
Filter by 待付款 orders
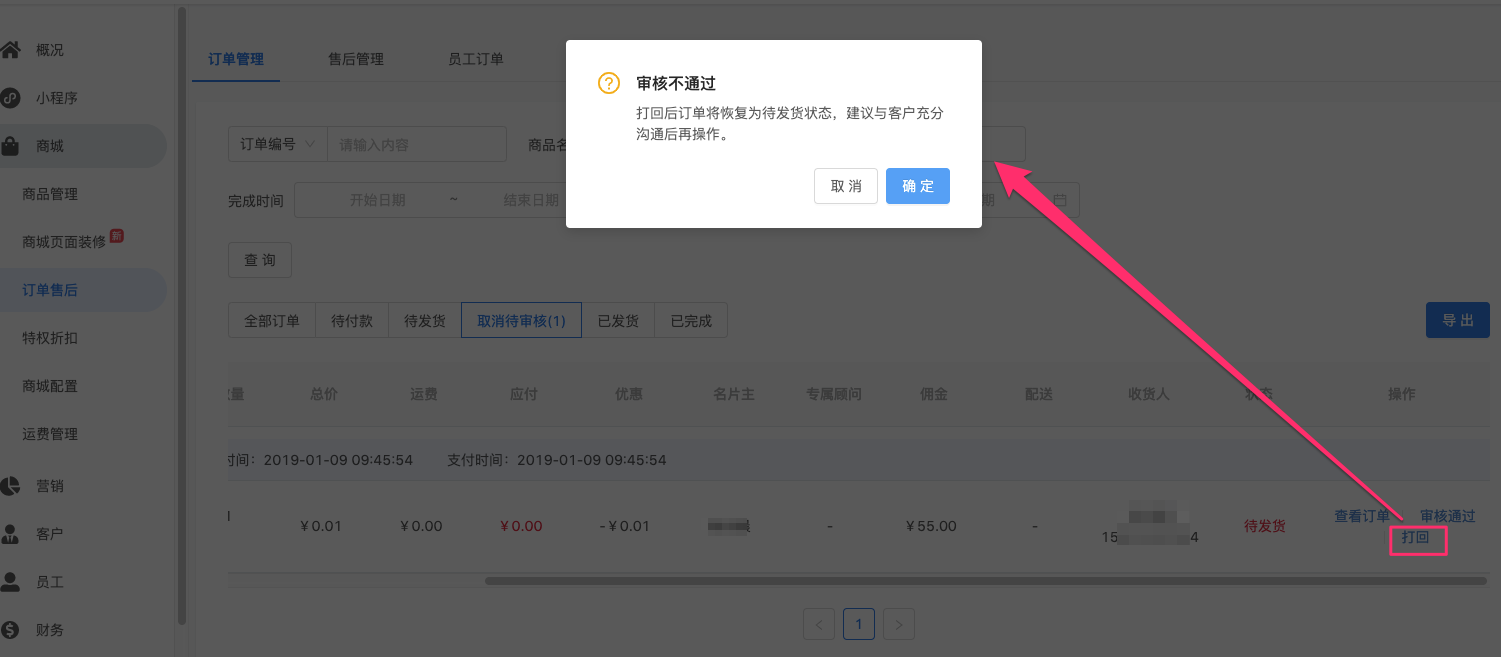[352, 321]
